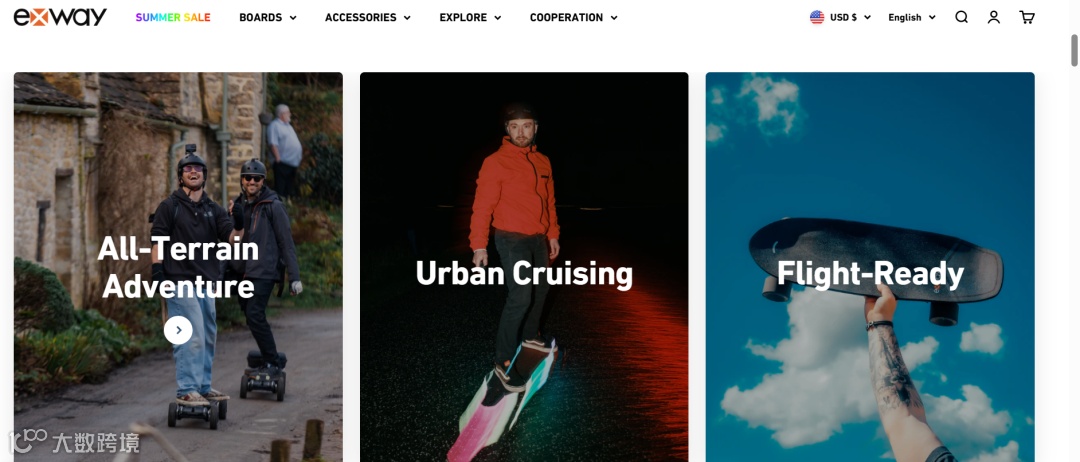The width and height of the screenshot is (1080, 462).
Task: Open the user account icon
Action: tap(993, 17)
